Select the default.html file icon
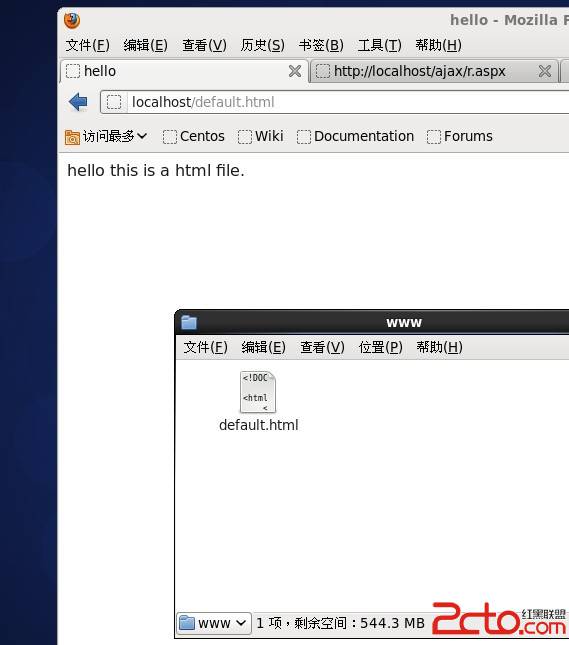This screenshot has height=645, width=569. click(x=258, y=392)
